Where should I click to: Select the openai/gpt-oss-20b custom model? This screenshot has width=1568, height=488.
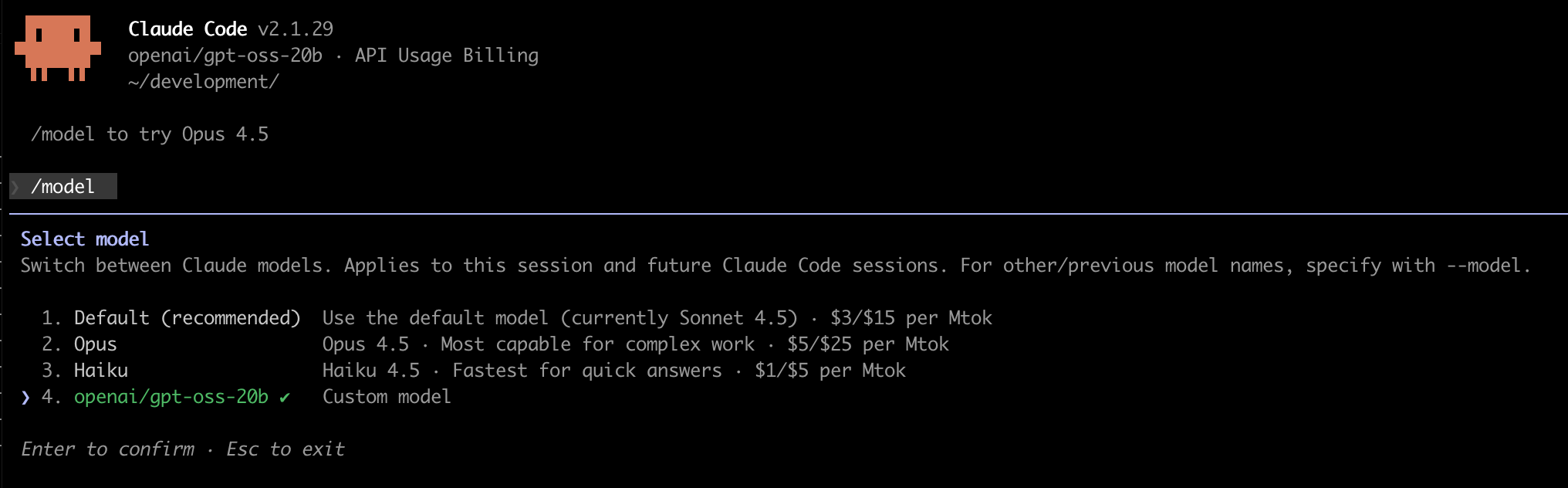(x=171, y=397)
